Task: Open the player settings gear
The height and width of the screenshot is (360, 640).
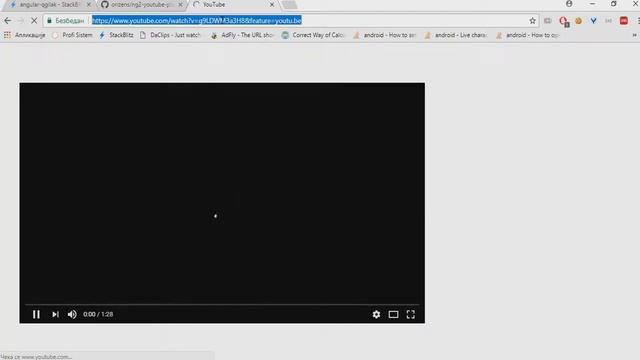Action: [x=376, y=314]
